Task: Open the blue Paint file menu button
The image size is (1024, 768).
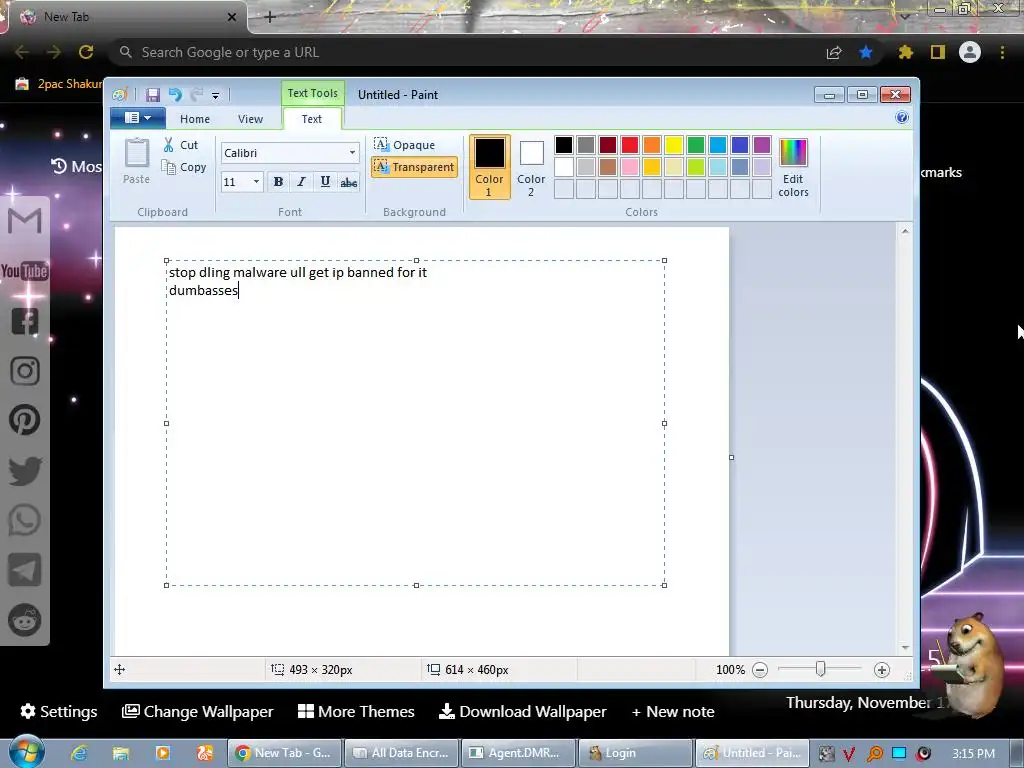Action: (137, 118)
